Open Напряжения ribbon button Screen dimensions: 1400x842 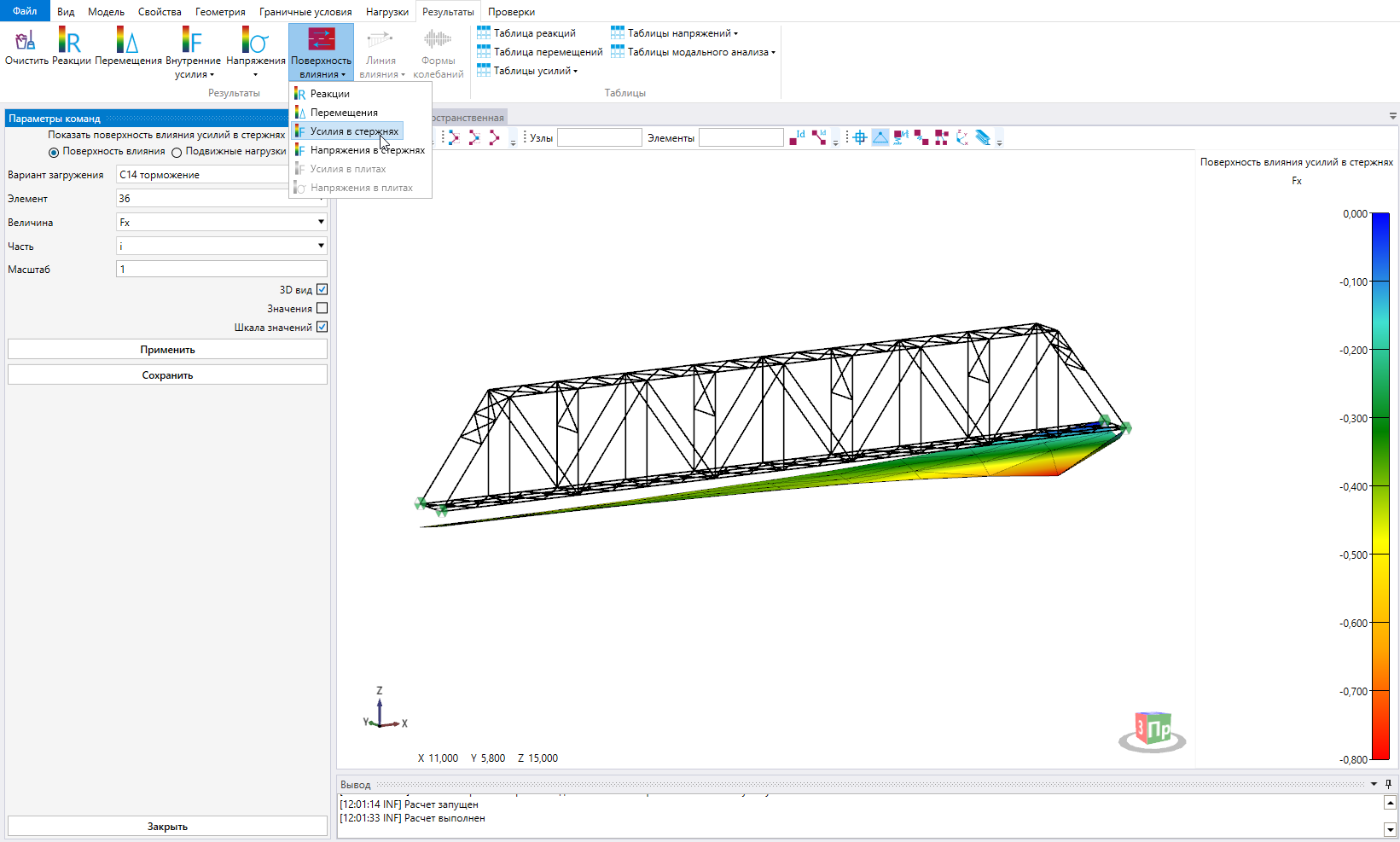(256, 51)
